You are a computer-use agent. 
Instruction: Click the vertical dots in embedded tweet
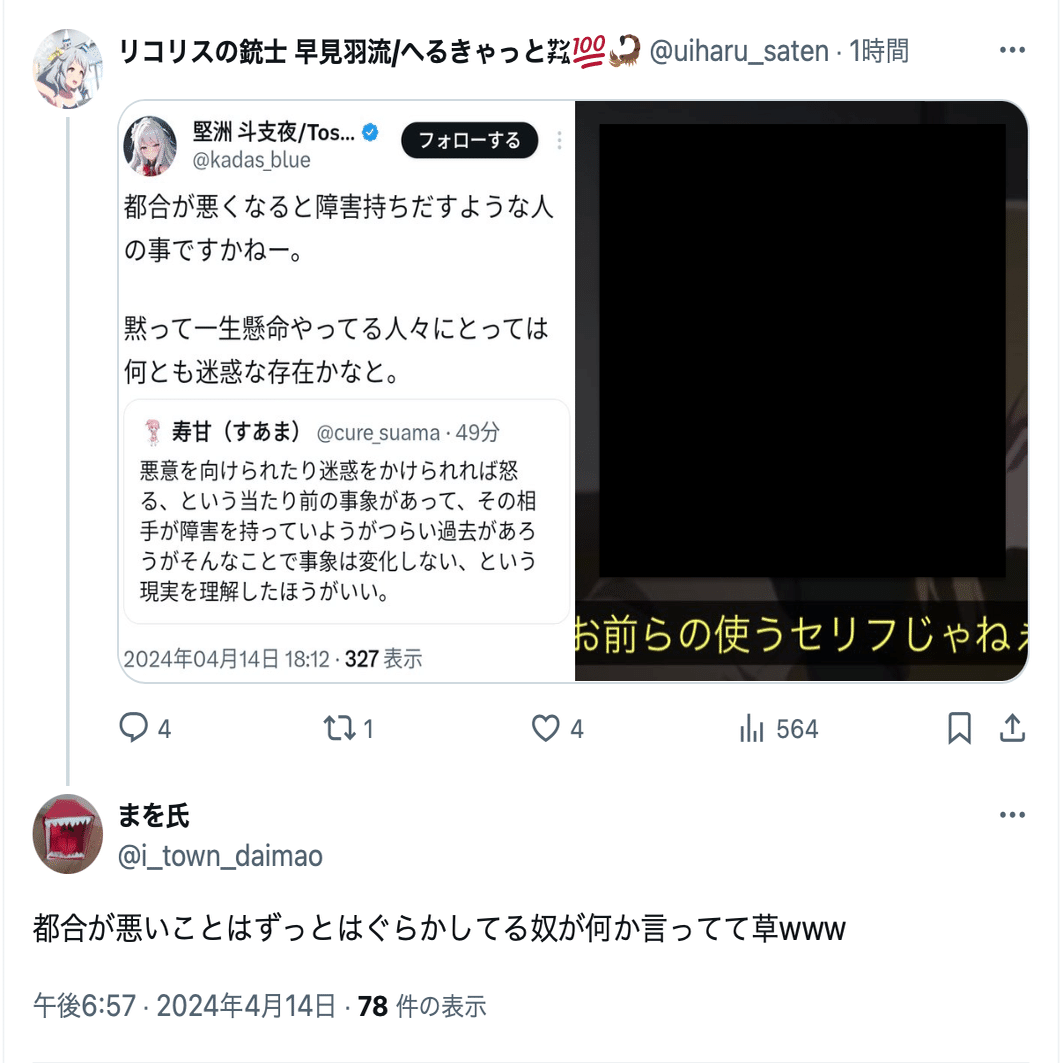pos(559,140)
